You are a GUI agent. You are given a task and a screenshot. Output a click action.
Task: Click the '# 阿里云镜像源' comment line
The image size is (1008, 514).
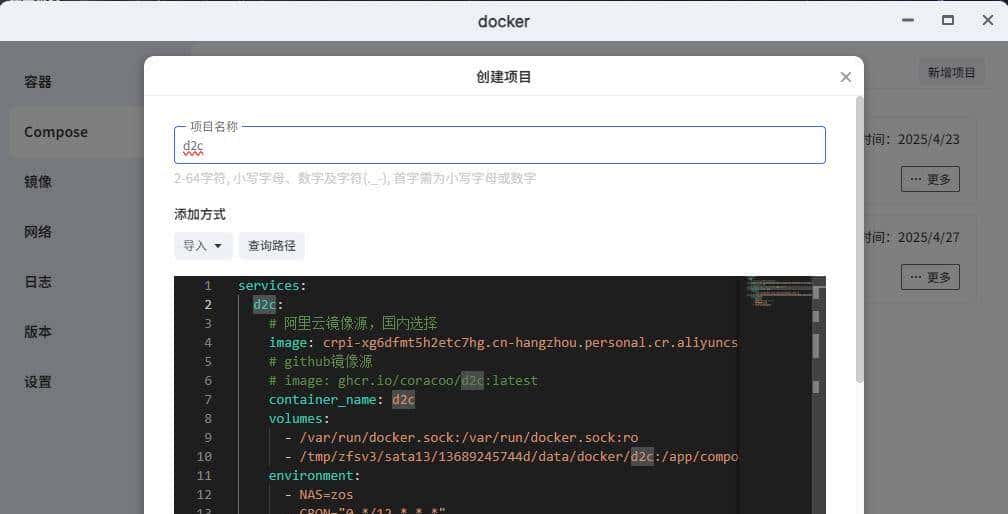point(353,323)
